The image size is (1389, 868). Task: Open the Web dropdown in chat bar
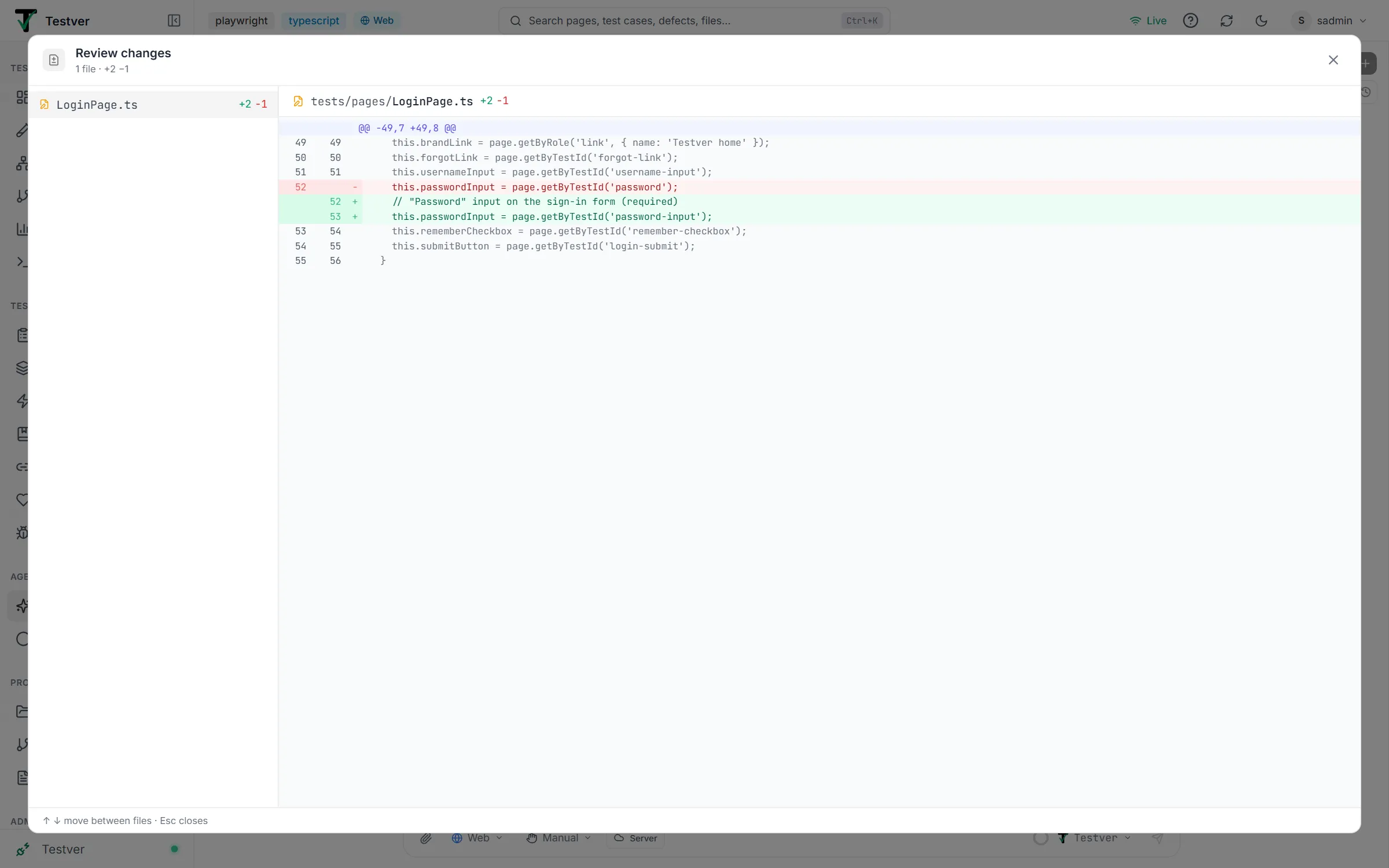click(x=477, y=838)
